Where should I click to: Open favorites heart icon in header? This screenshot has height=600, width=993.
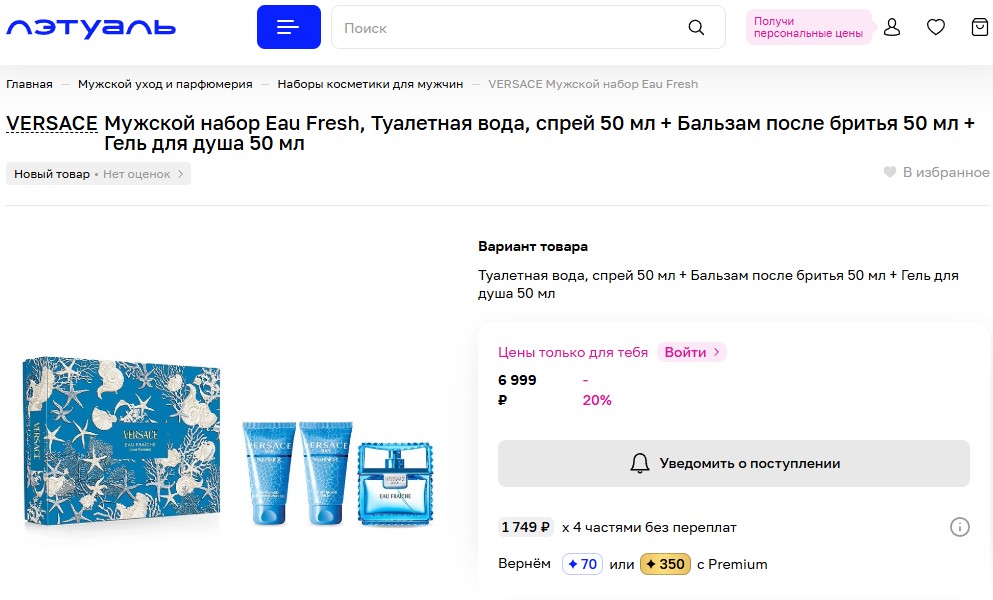pos(935,27)
